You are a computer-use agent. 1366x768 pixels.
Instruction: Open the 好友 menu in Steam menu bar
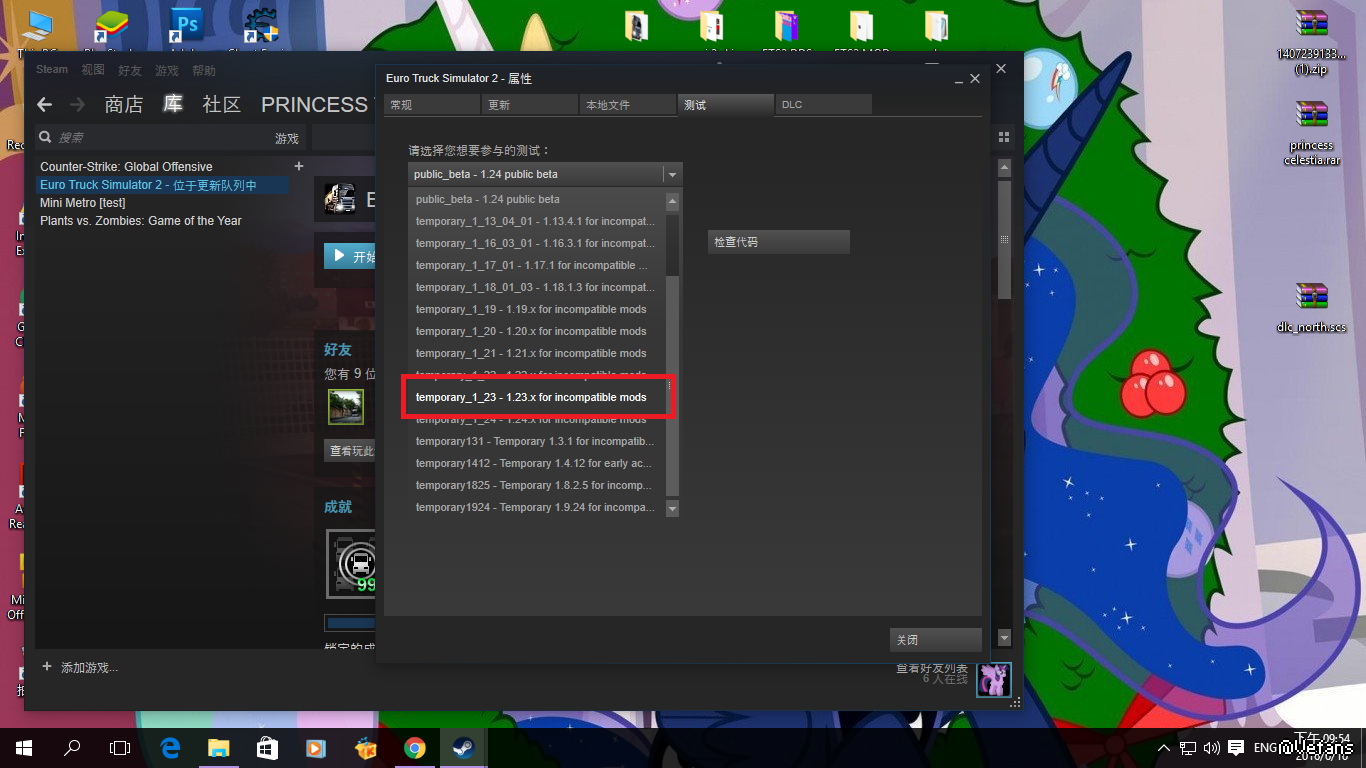[x=130, y=70]
